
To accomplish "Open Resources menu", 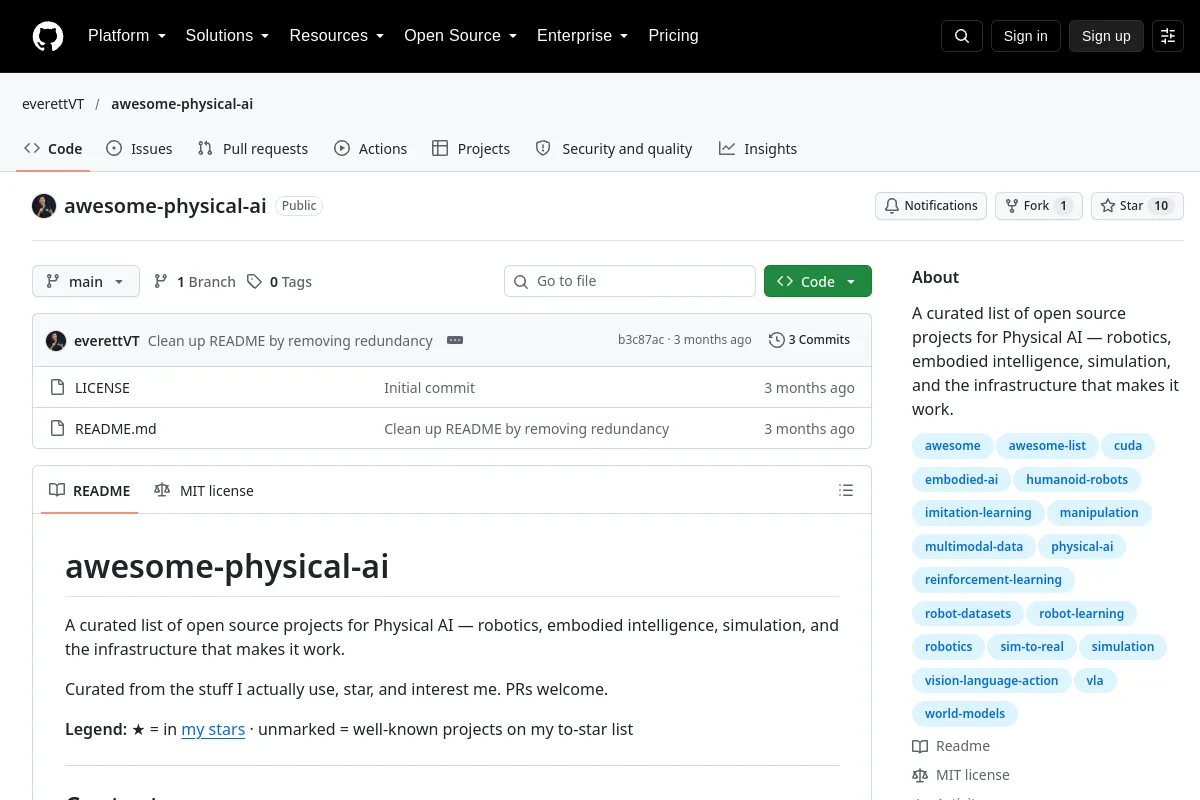I will point(337,36).
